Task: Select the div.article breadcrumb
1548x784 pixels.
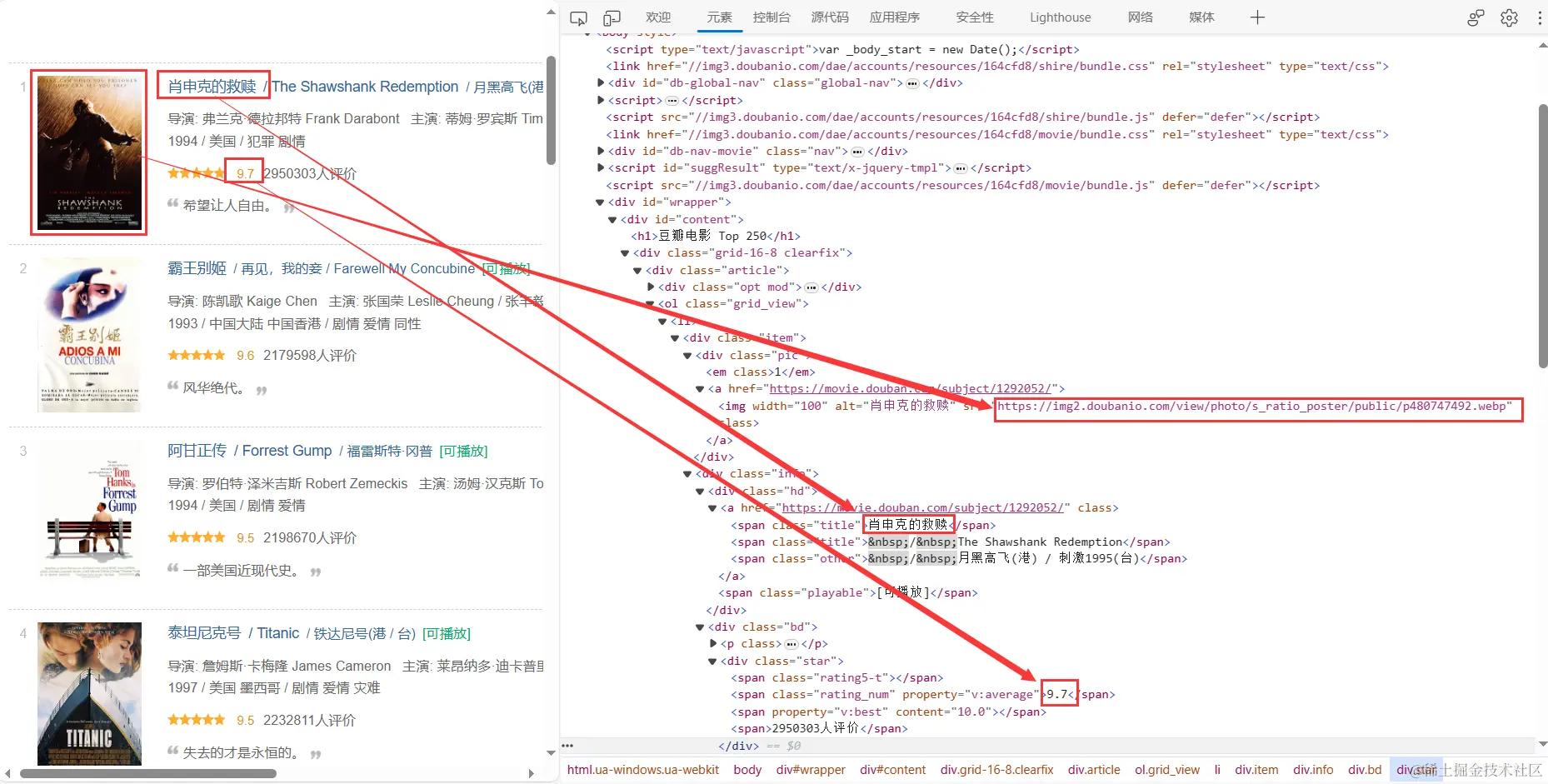Action: tap(1094, 770)
